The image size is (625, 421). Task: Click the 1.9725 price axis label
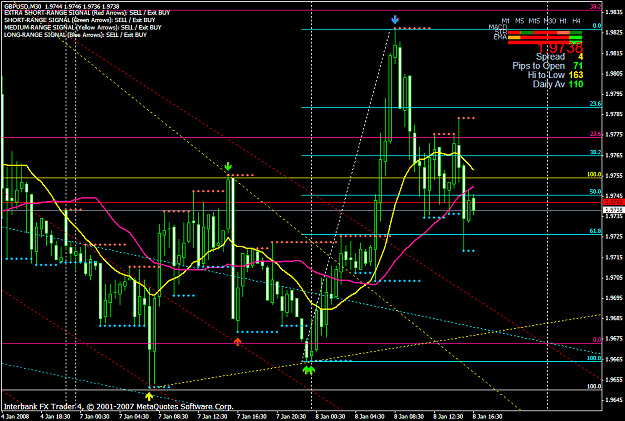coord(614,237)
